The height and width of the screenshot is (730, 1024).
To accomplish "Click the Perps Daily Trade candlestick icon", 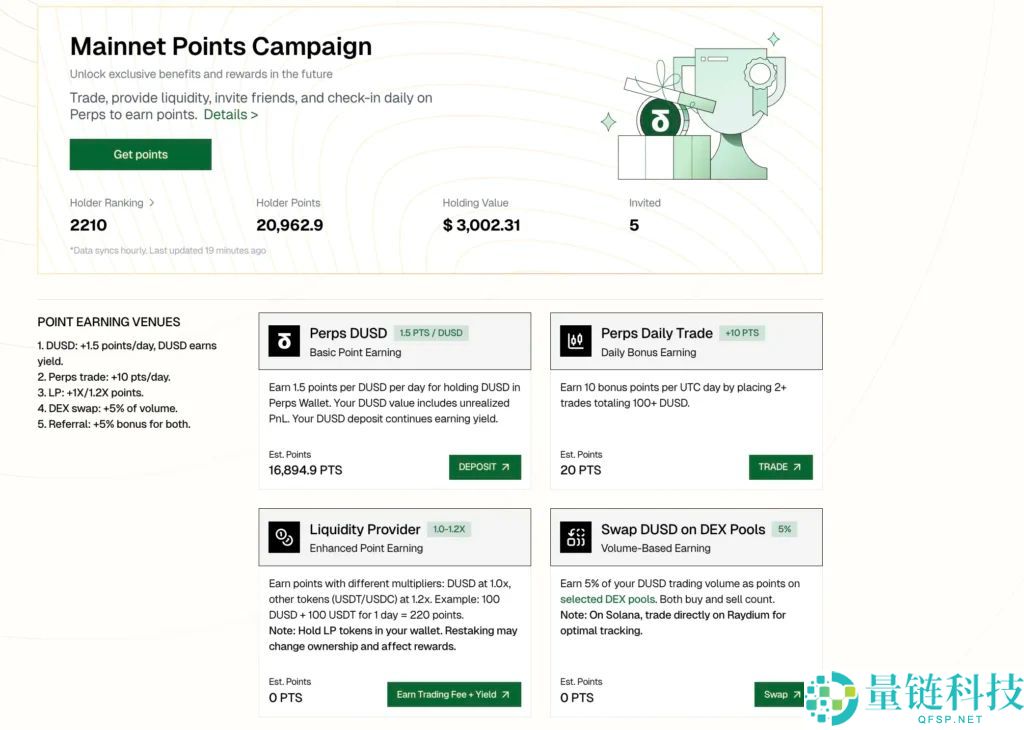I will 575,341.
